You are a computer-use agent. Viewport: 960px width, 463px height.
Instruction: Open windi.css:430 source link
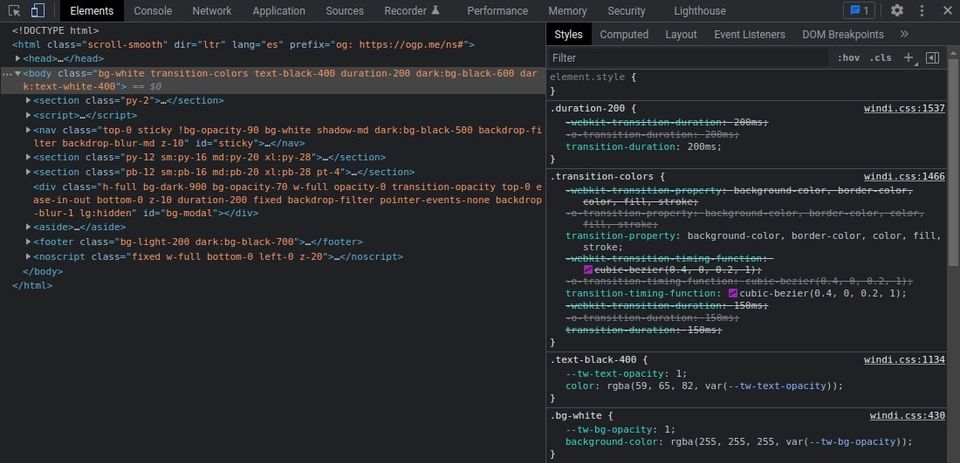(x=907, y=415)
